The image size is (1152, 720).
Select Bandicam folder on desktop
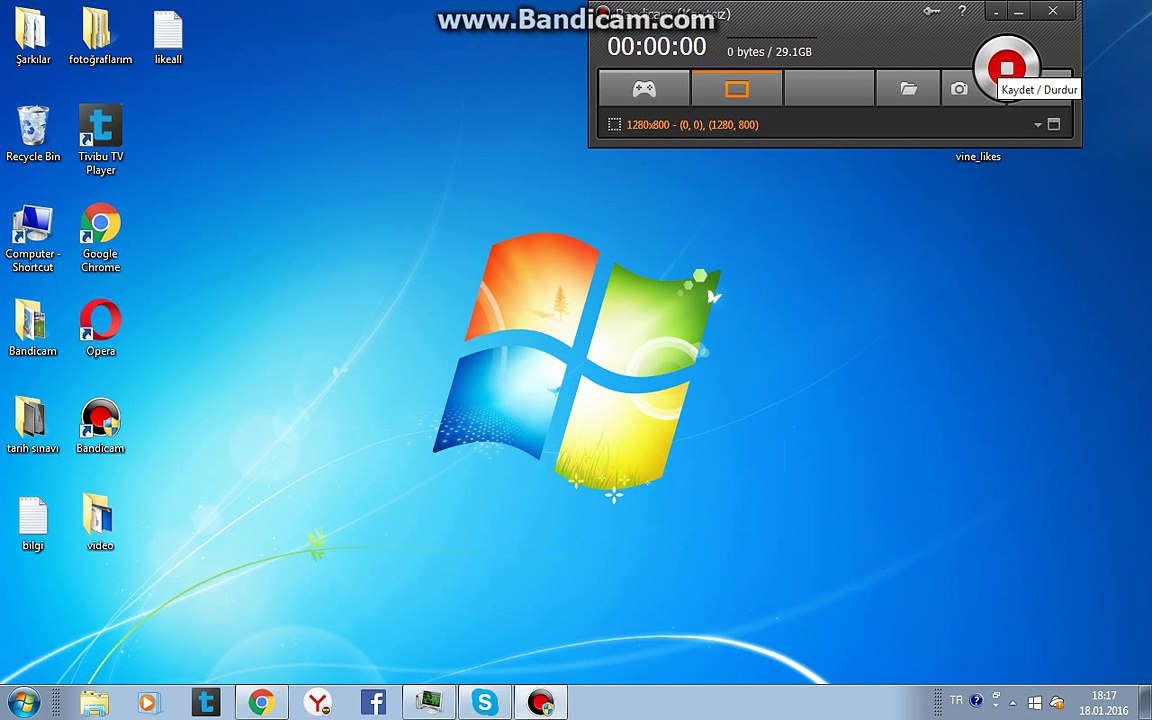tap(32, 328)
